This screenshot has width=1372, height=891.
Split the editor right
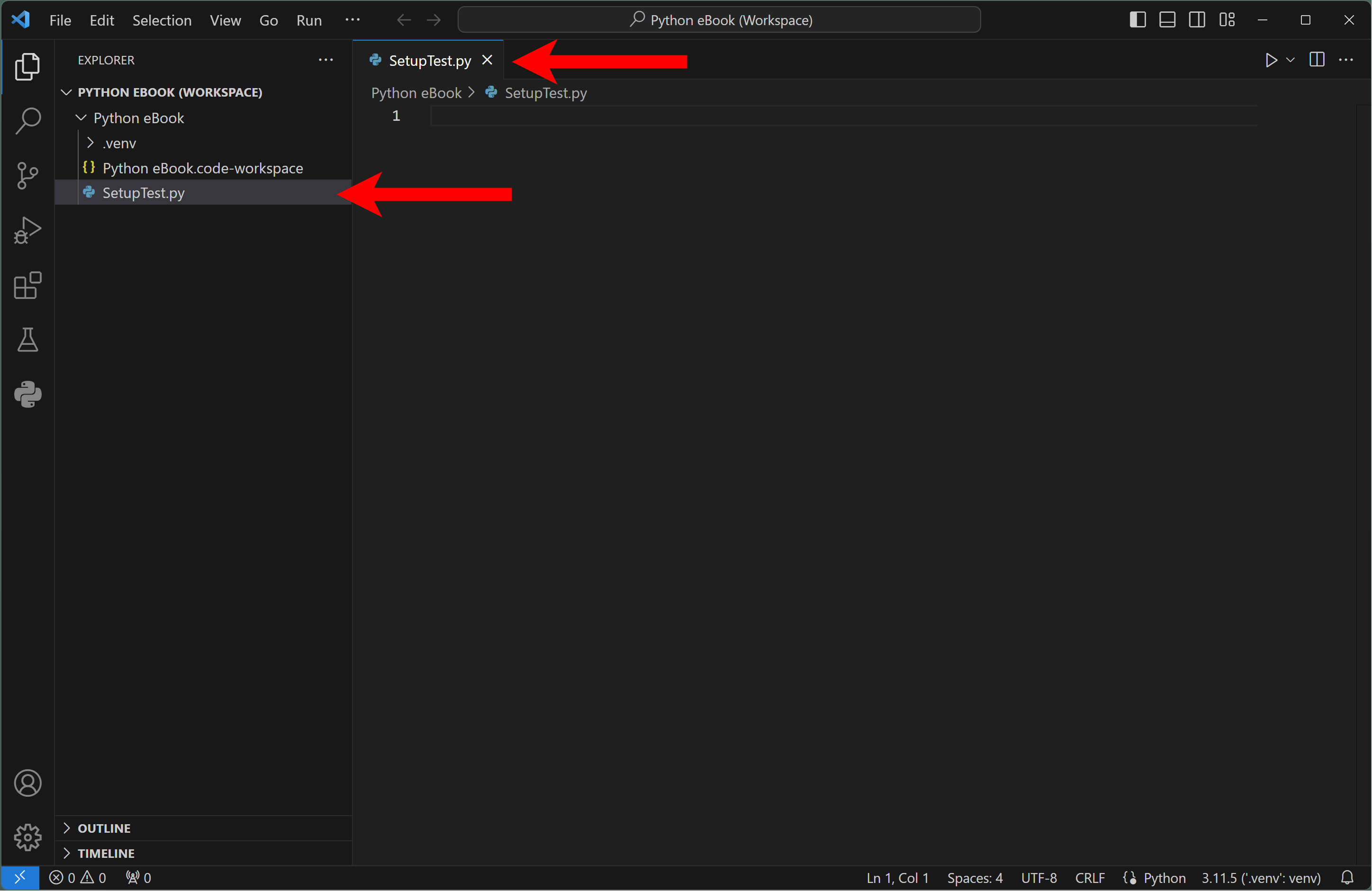[1317, 60]
